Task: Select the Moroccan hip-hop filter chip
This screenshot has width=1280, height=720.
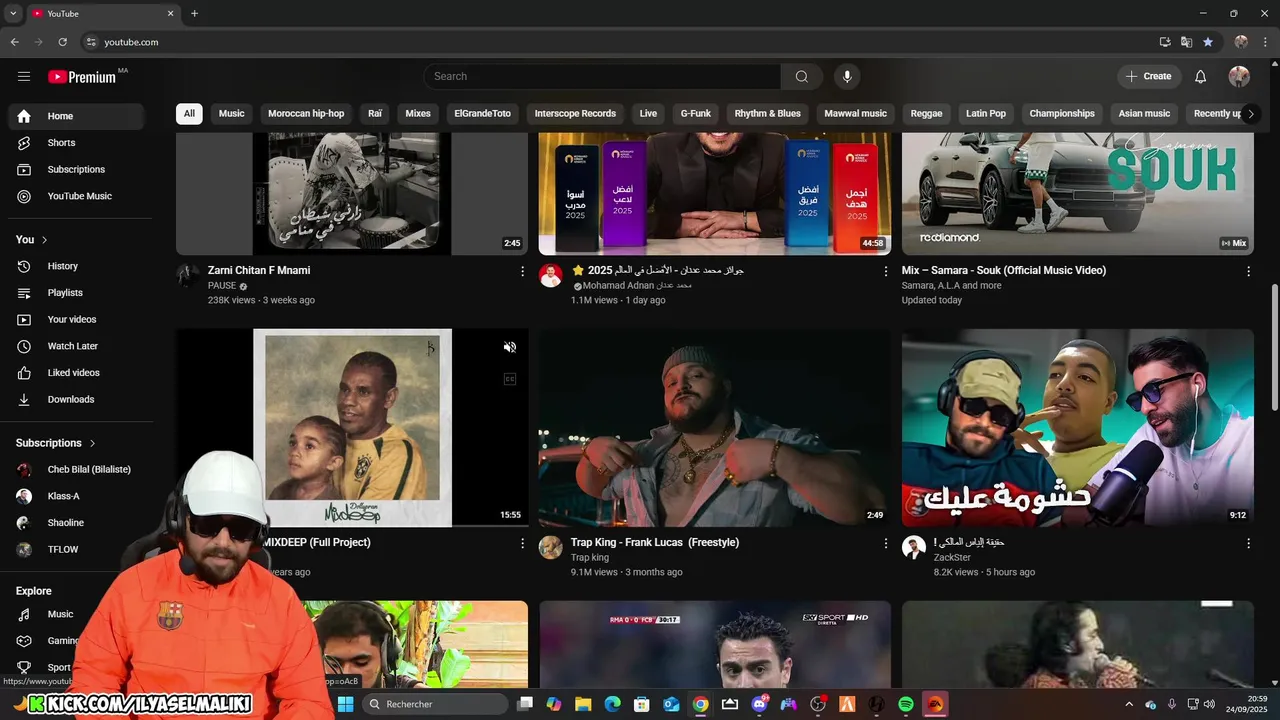Action: [306, 113]
